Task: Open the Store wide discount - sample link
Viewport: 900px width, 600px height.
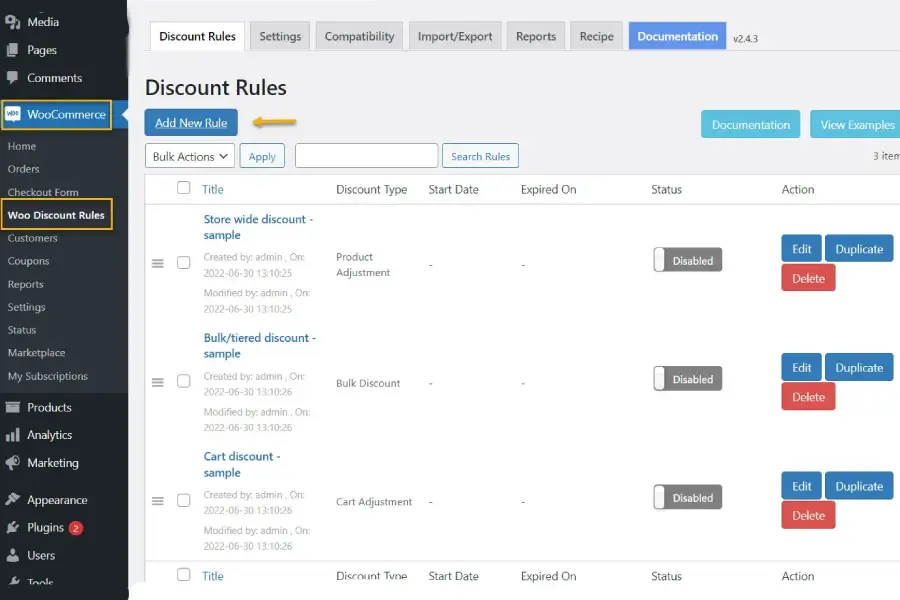Action: 258,227
